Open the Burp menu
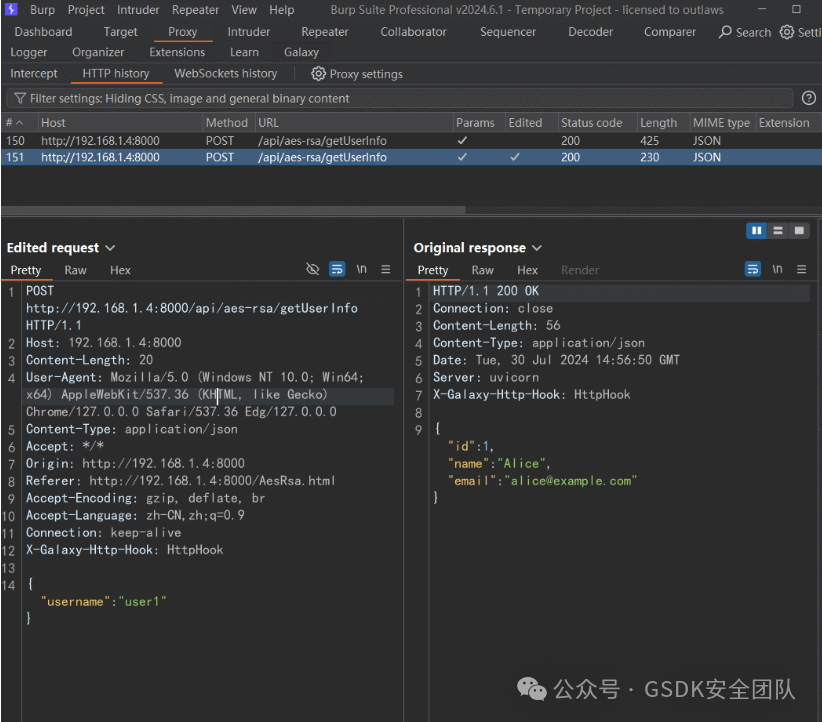The image size is (822, 722). click(x=42, y=10)
